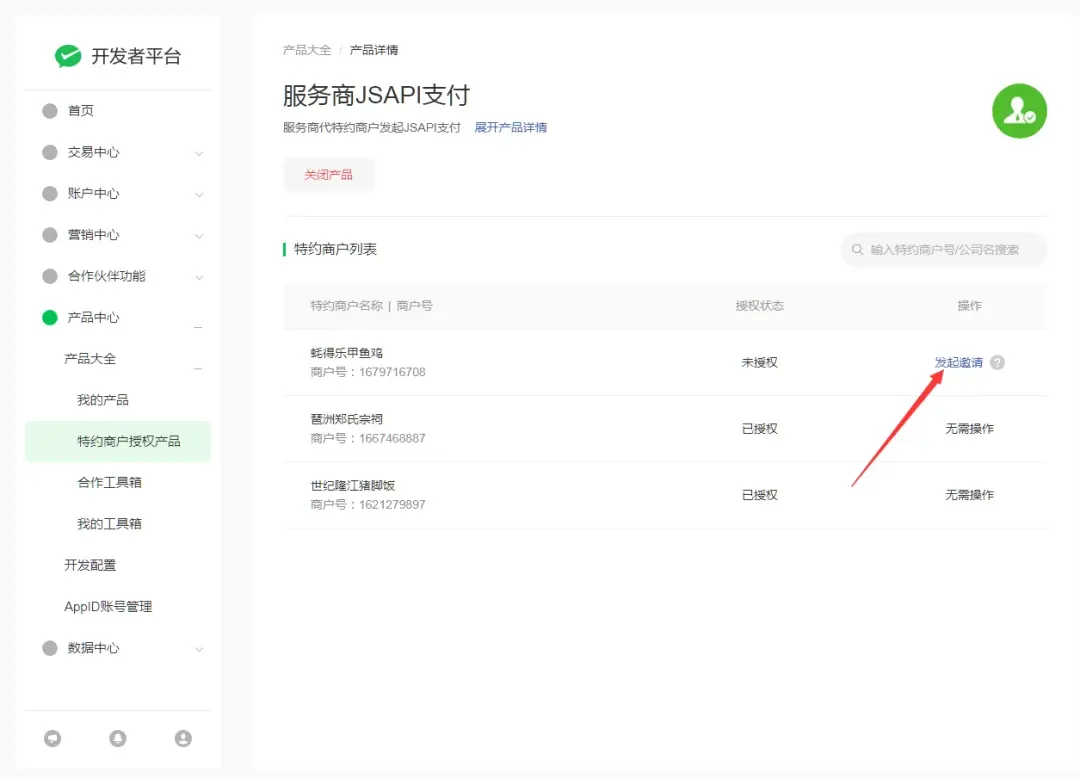
Task: Click the 开发者平台 title text
Action: 136,56
